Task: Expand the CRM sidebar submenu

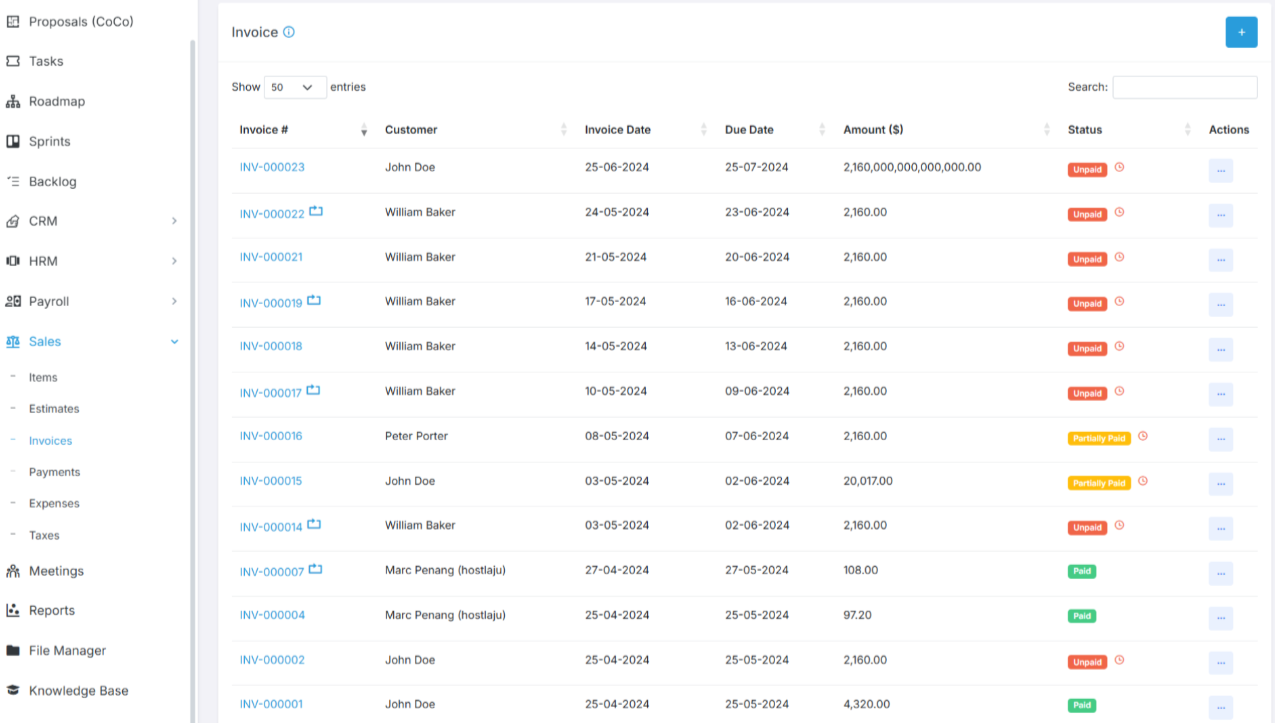Action: pos(174,221)
